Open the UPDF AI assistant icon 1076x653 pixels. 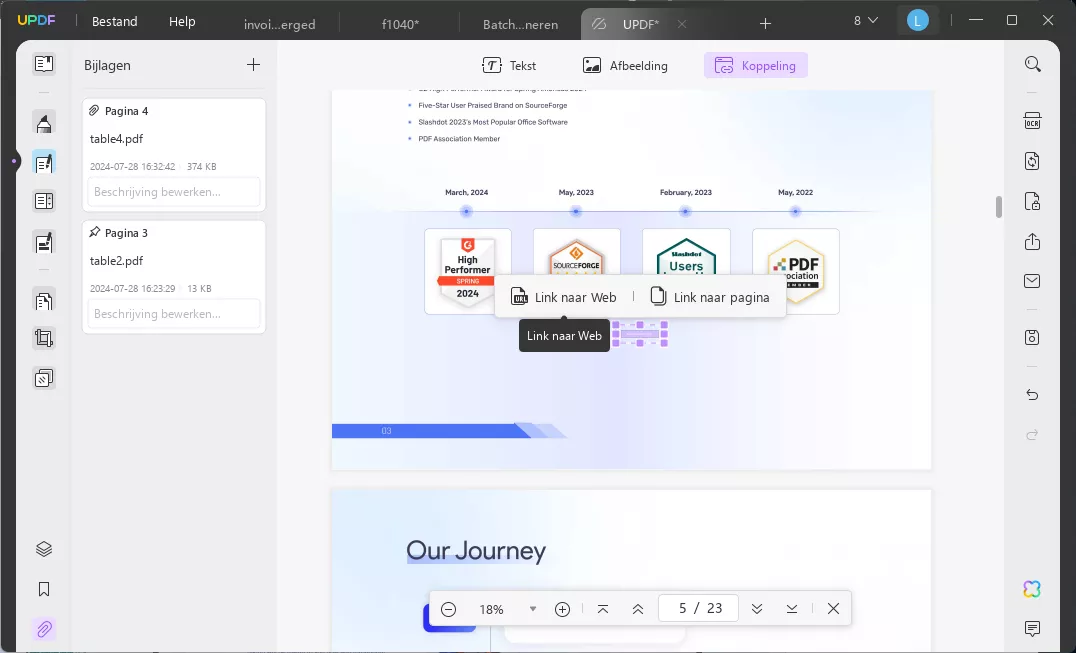[1032, 589]
